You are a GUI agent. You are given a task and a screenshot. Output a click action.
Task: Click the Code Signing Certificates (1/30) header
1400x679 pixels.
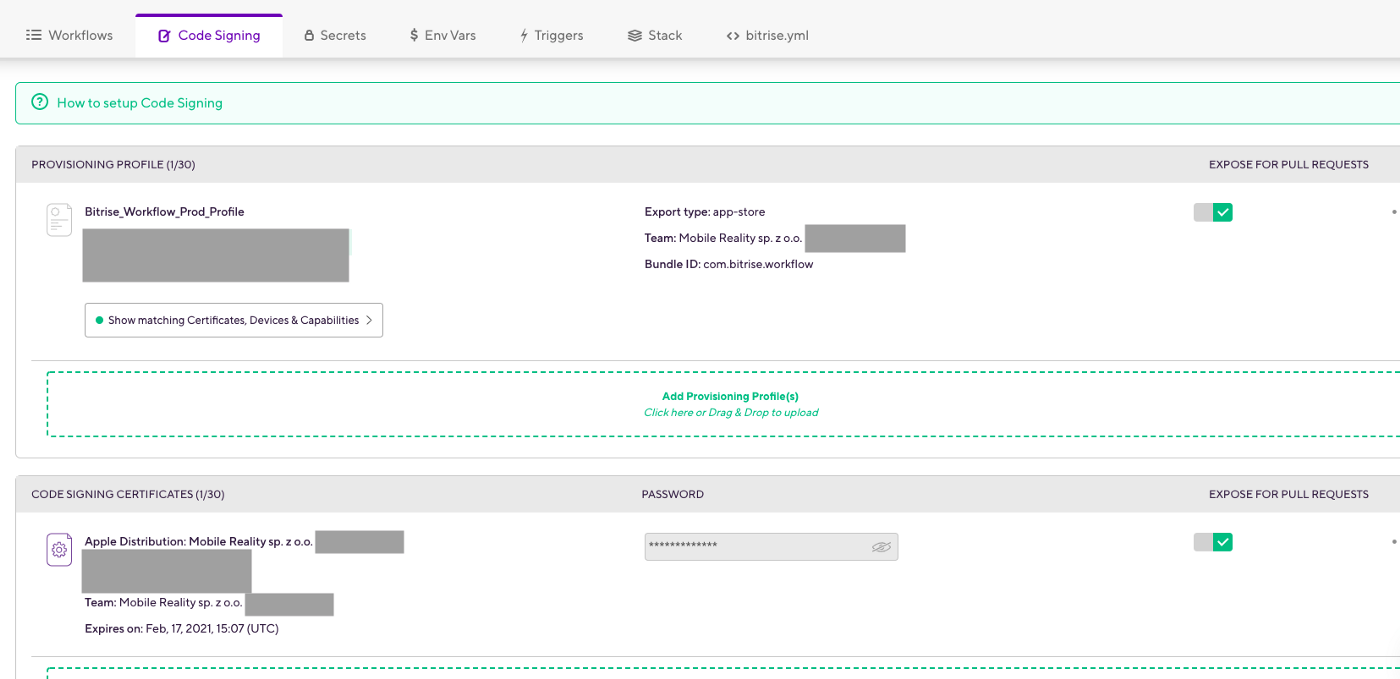pos(128,494)
